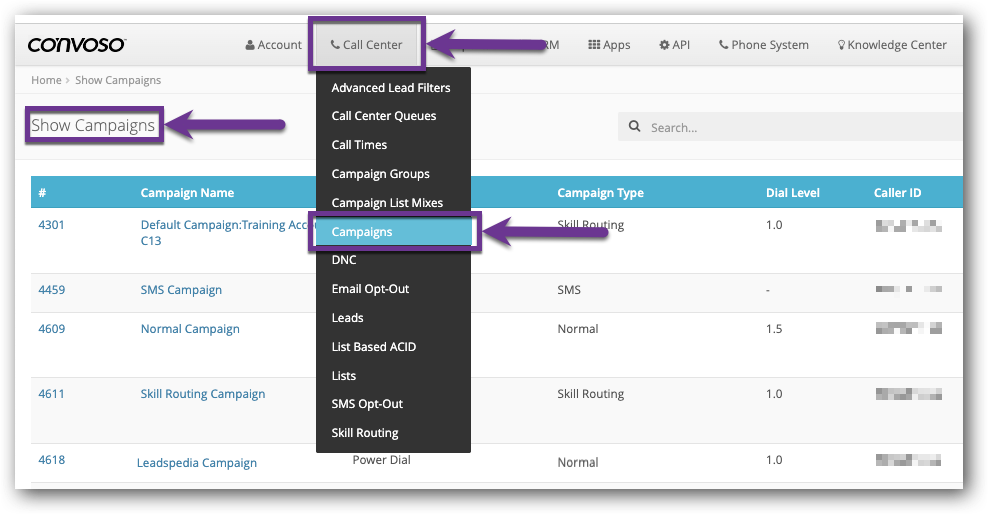Expand the Call Center dropdown
988x514 pixels.
click(366, 45)
